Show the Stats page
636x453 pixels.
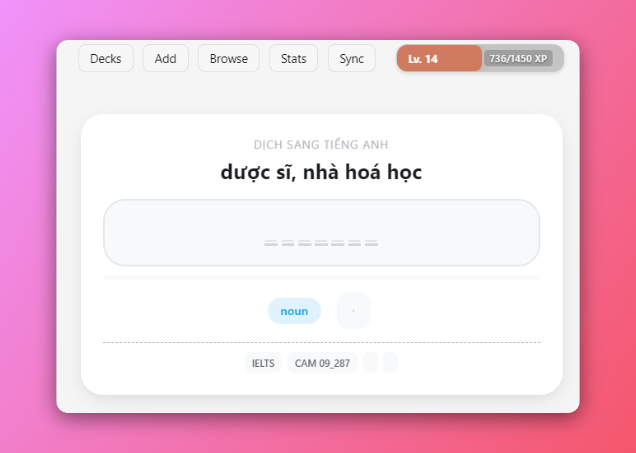tap(293, 58)
